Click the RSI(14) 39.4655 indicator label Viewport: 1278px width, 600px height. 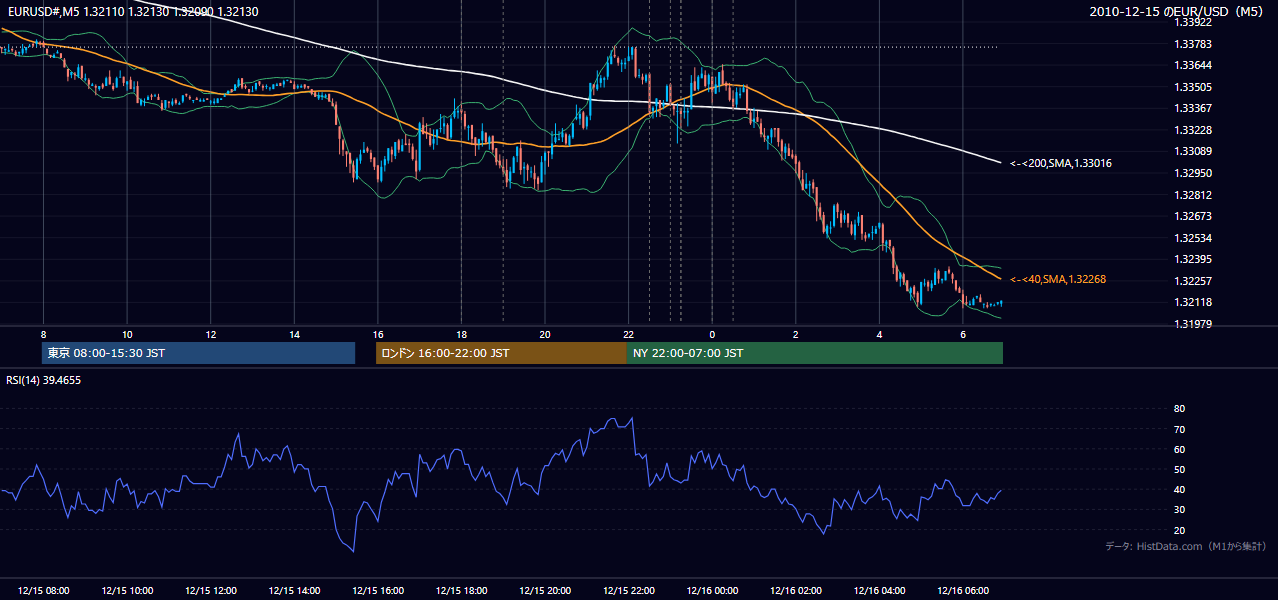pos(44,380)
